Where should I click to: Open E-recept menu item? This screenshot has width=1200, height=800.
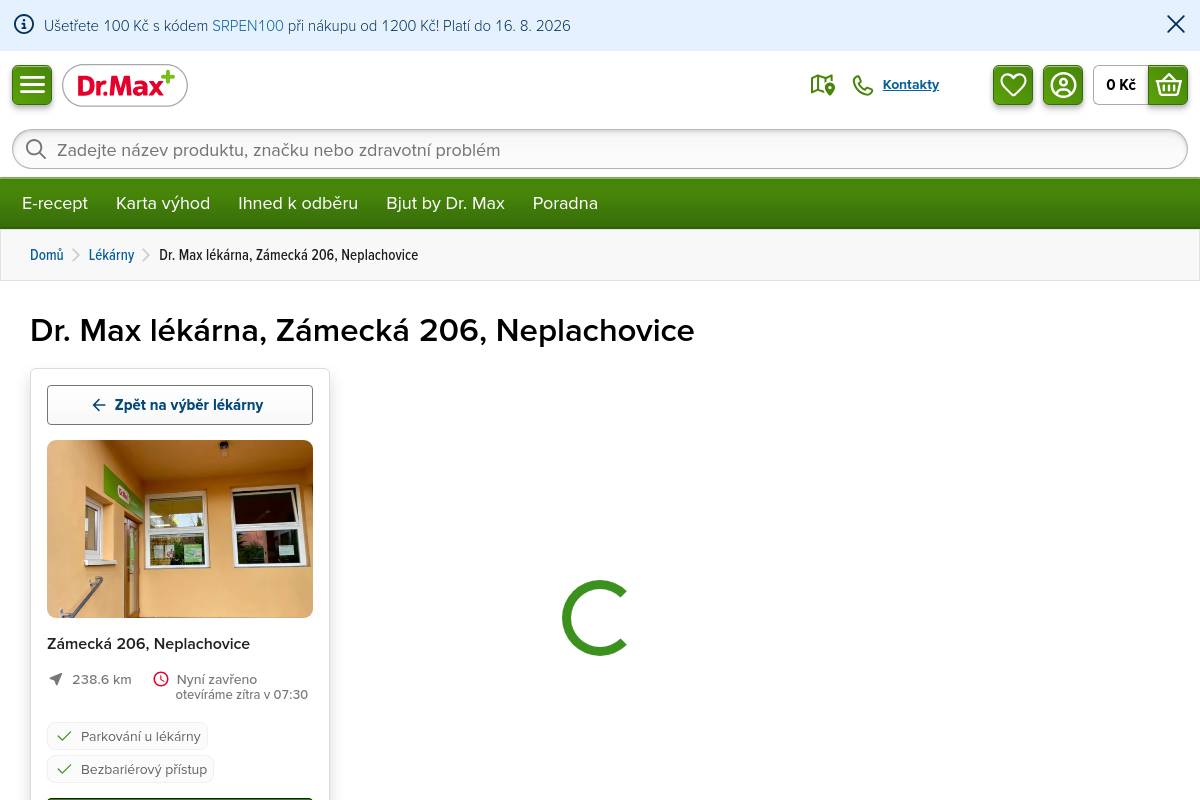[55, 203]
